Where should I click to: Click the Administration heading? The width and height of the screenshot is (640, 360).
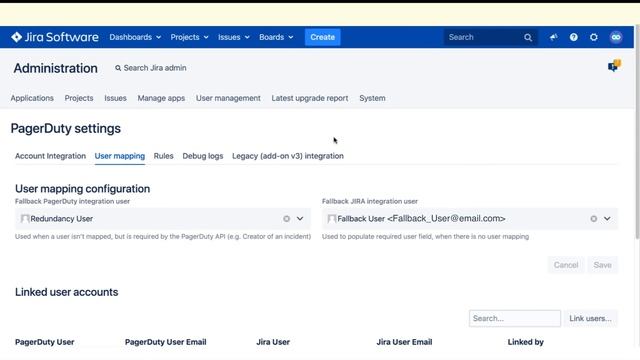[56, 68]
